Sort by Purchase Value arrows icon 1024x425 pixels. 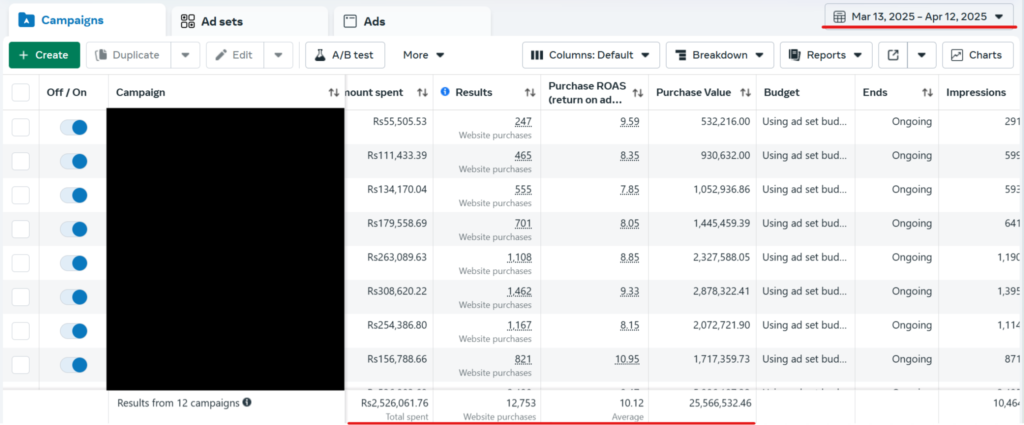click(x=745, y=93)
